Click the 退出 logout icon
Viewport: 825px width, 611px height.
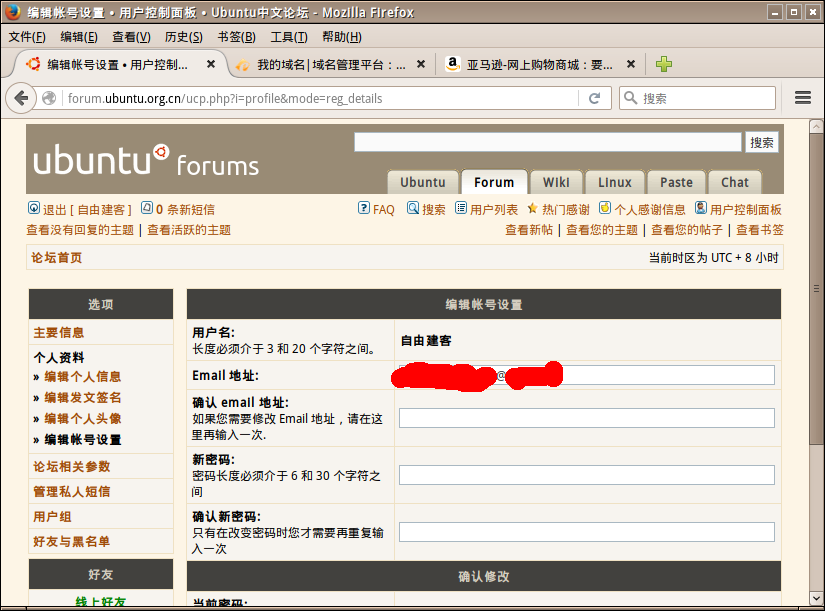click(x=34, y=208)
